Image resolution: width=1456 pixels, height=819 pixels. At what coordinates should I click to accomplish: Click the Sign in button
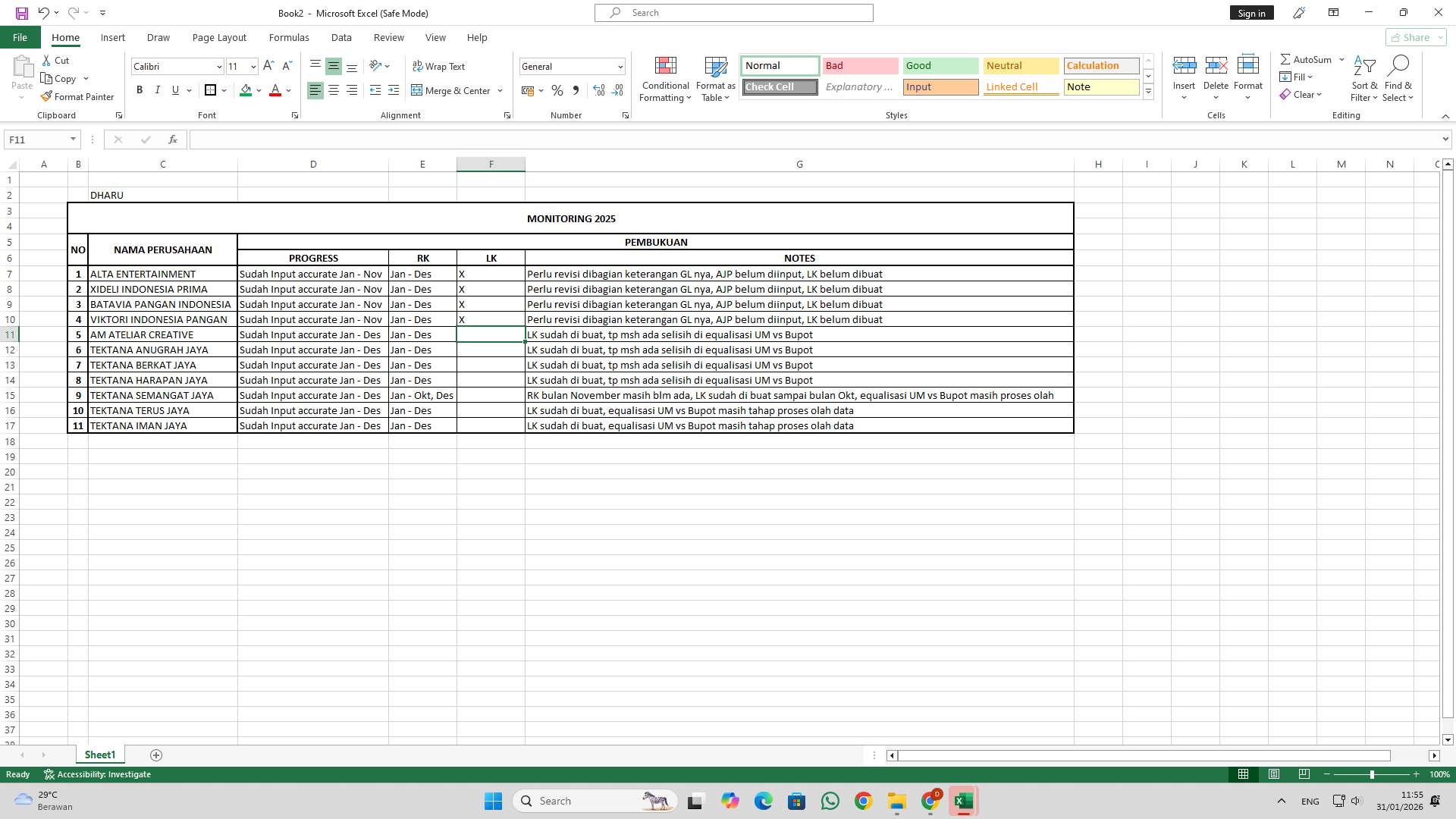1251,13
